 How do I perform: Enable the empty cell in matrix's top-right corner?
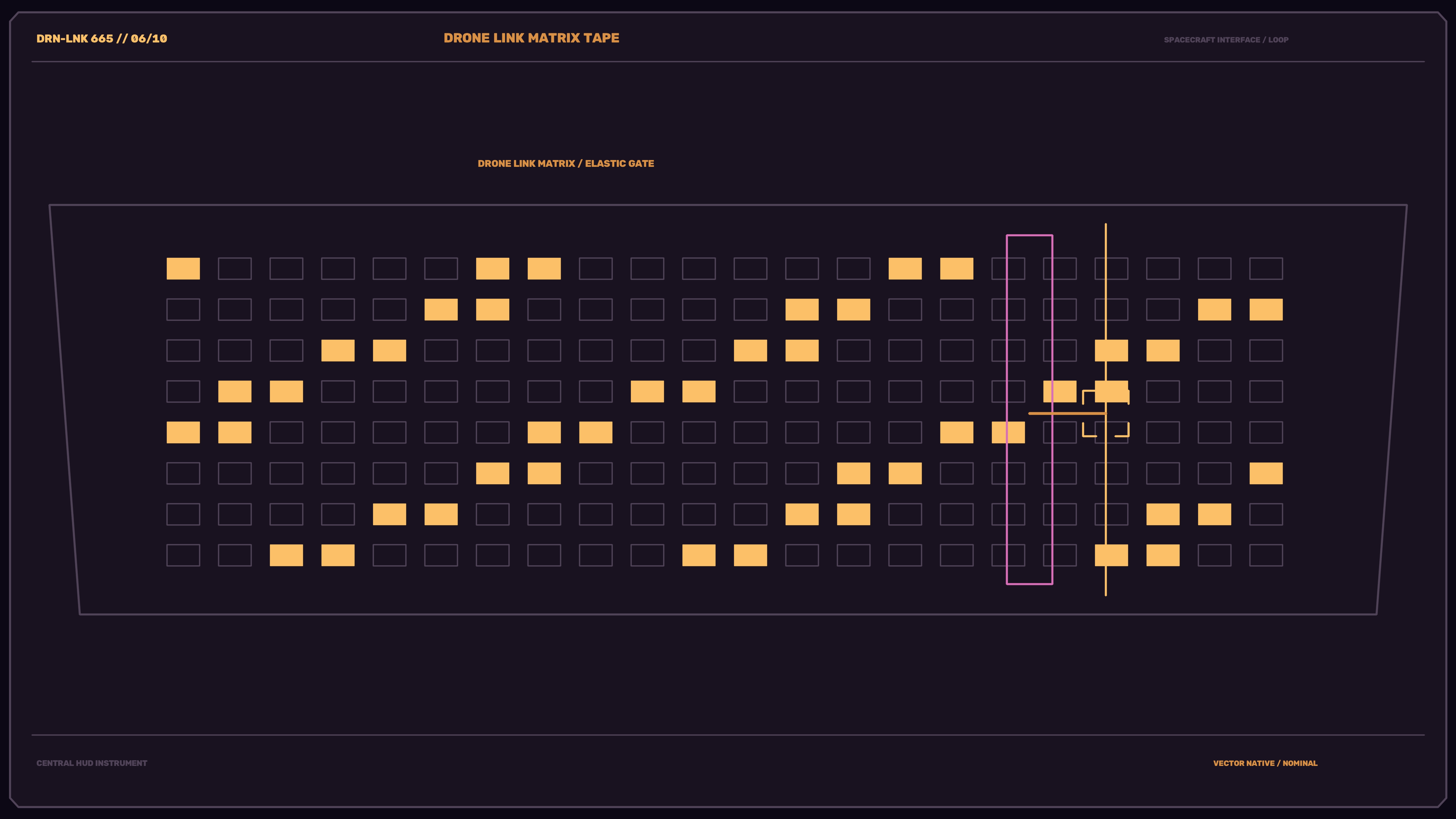click(1266, 268)
